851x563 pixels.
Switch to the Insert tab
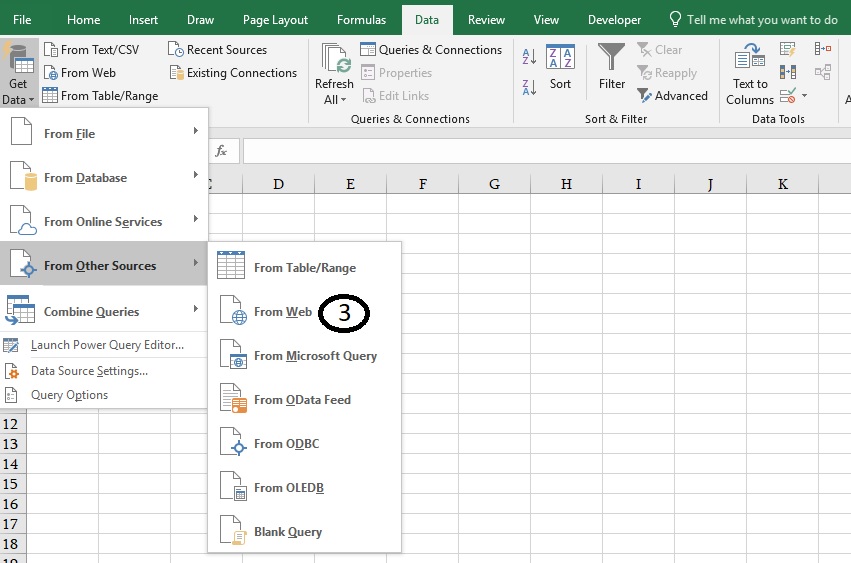click(x=143, y=20)
